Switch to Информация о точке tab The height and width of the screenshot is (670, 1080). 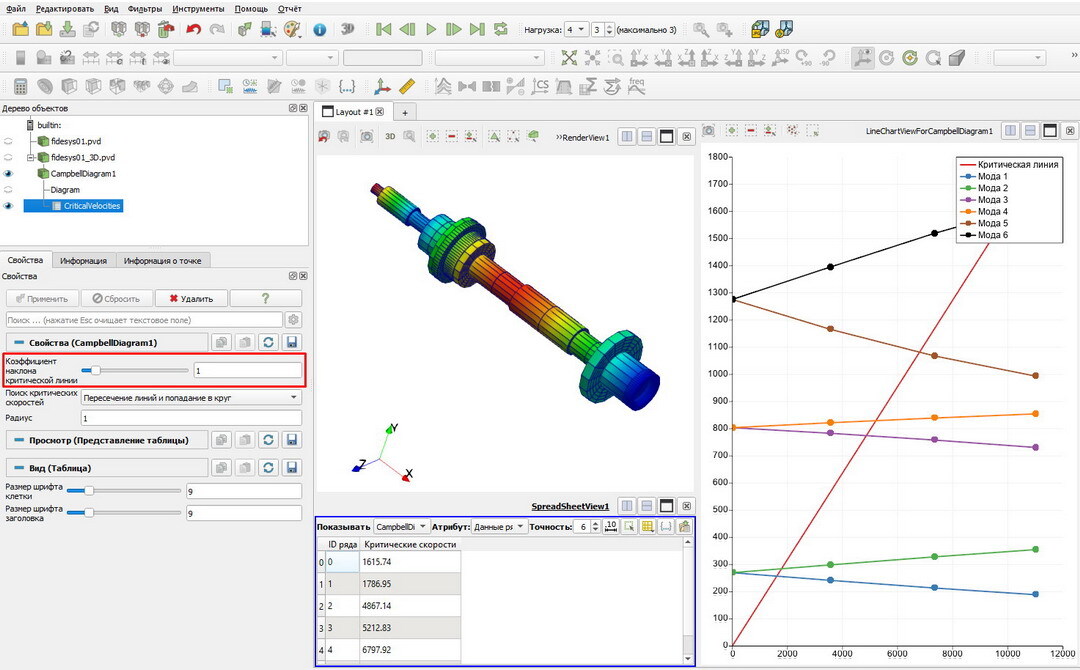[163, 260]
